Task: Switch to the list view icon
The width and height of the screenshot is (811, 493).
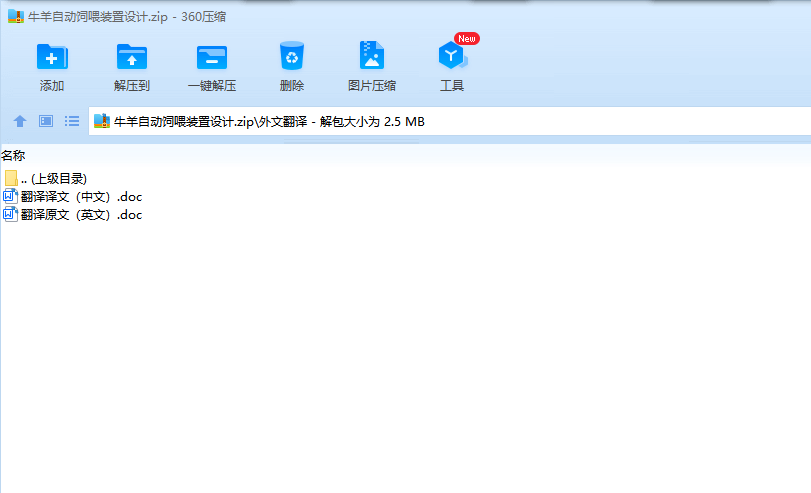Action: click(72, 121)
